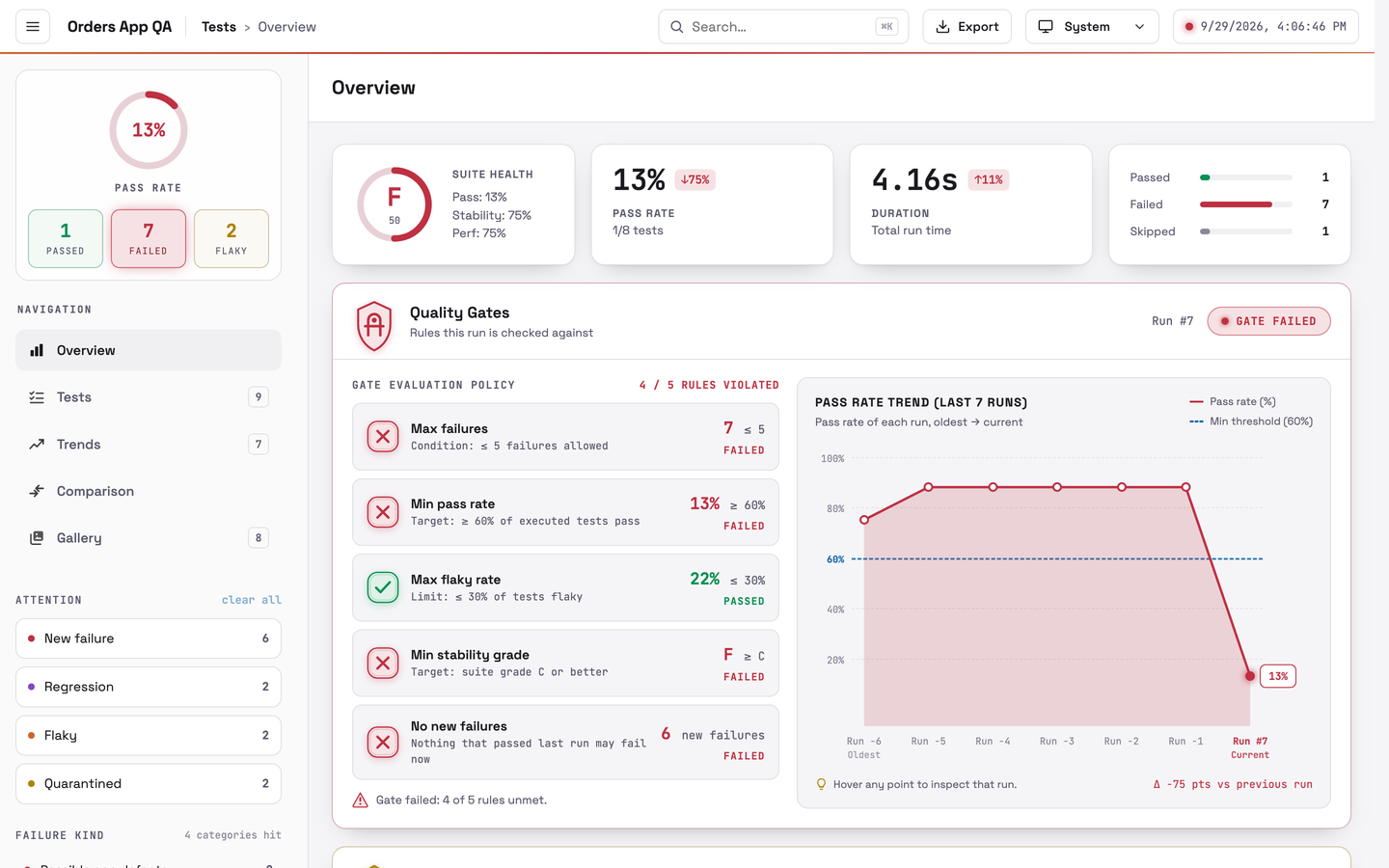Click the Max failures failed X icon
Viewport: 1389px width, 868px height.
point(383,437)
